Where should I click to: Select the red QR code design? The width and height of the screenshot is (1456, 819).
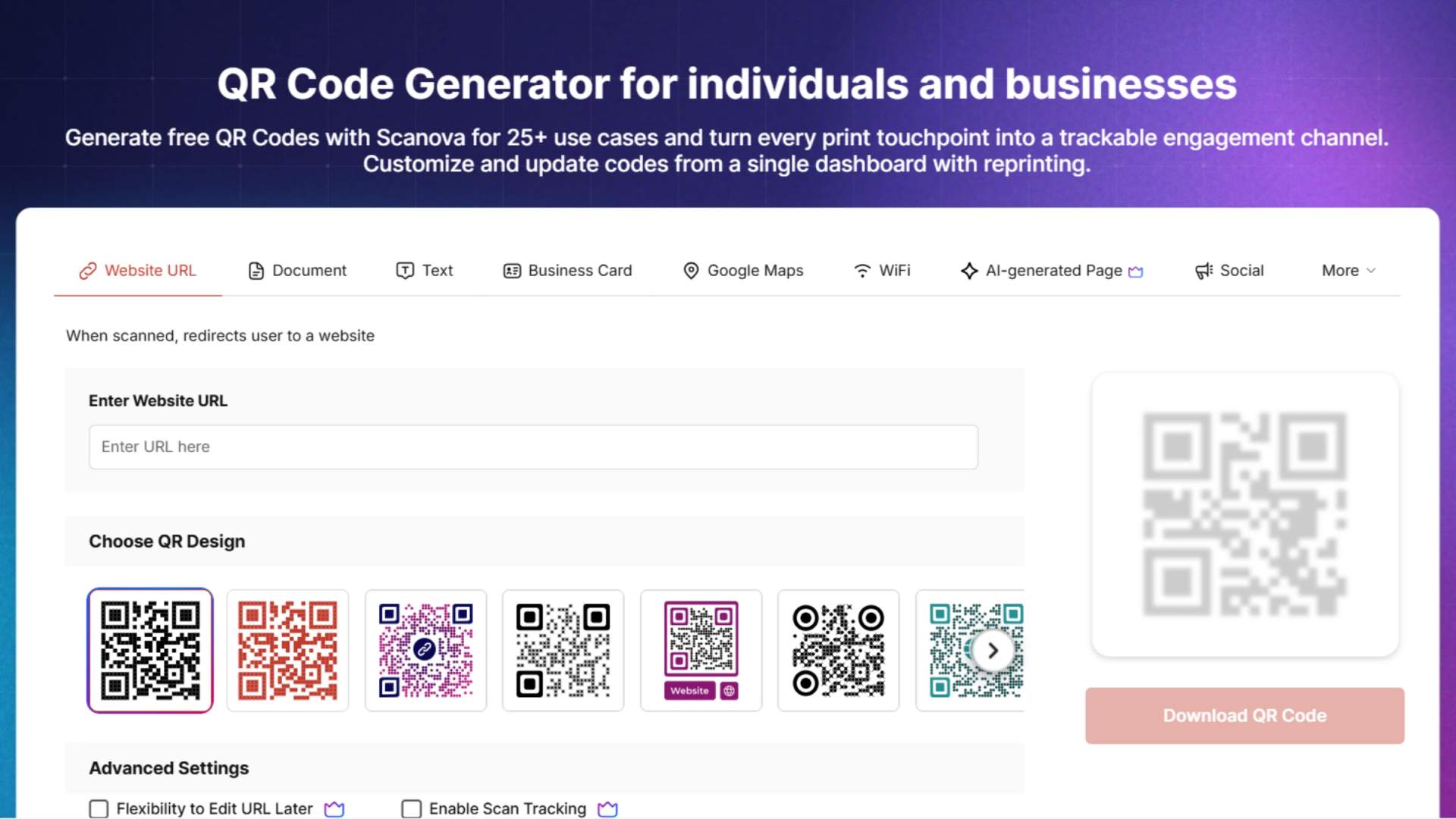pos(288,651)
